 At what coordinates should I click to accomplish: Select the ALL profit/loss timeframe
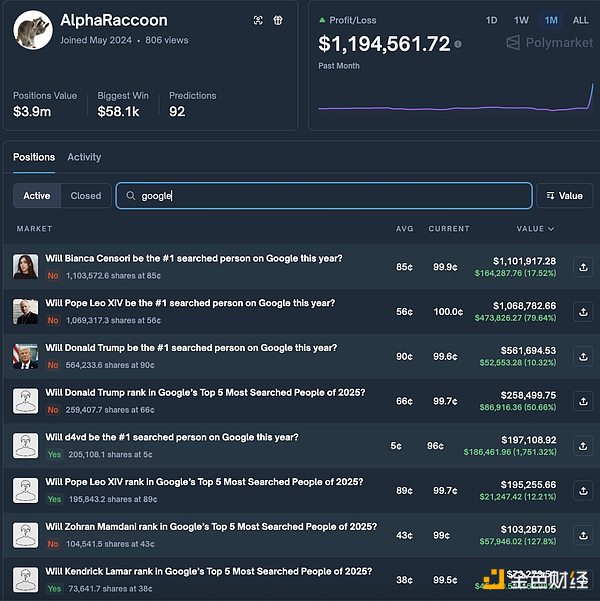tap(580, 20)
